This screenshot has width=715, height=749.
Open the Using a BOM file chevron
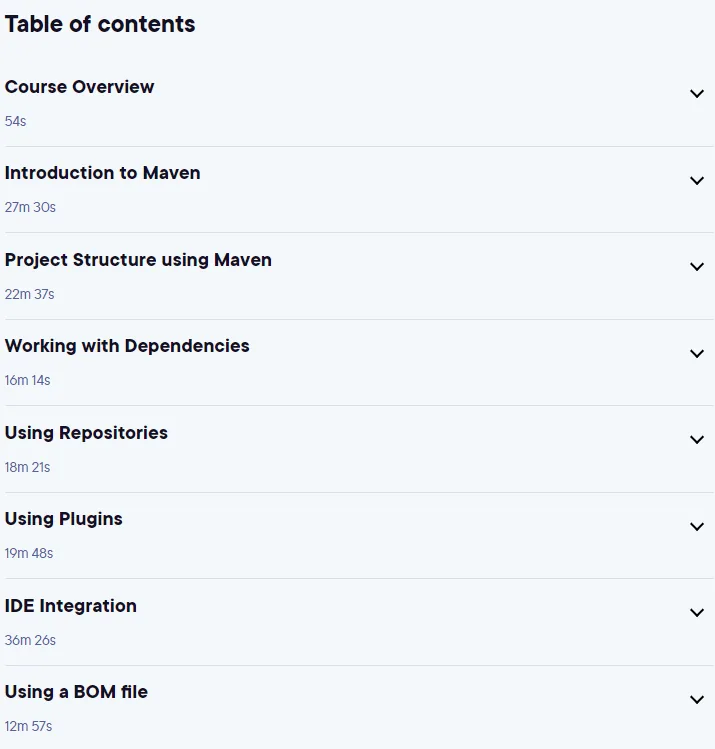pos(697,699)
